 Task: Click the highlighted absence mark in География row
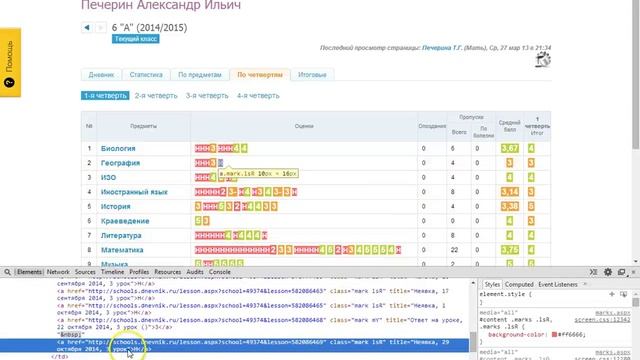pos(220,163)
